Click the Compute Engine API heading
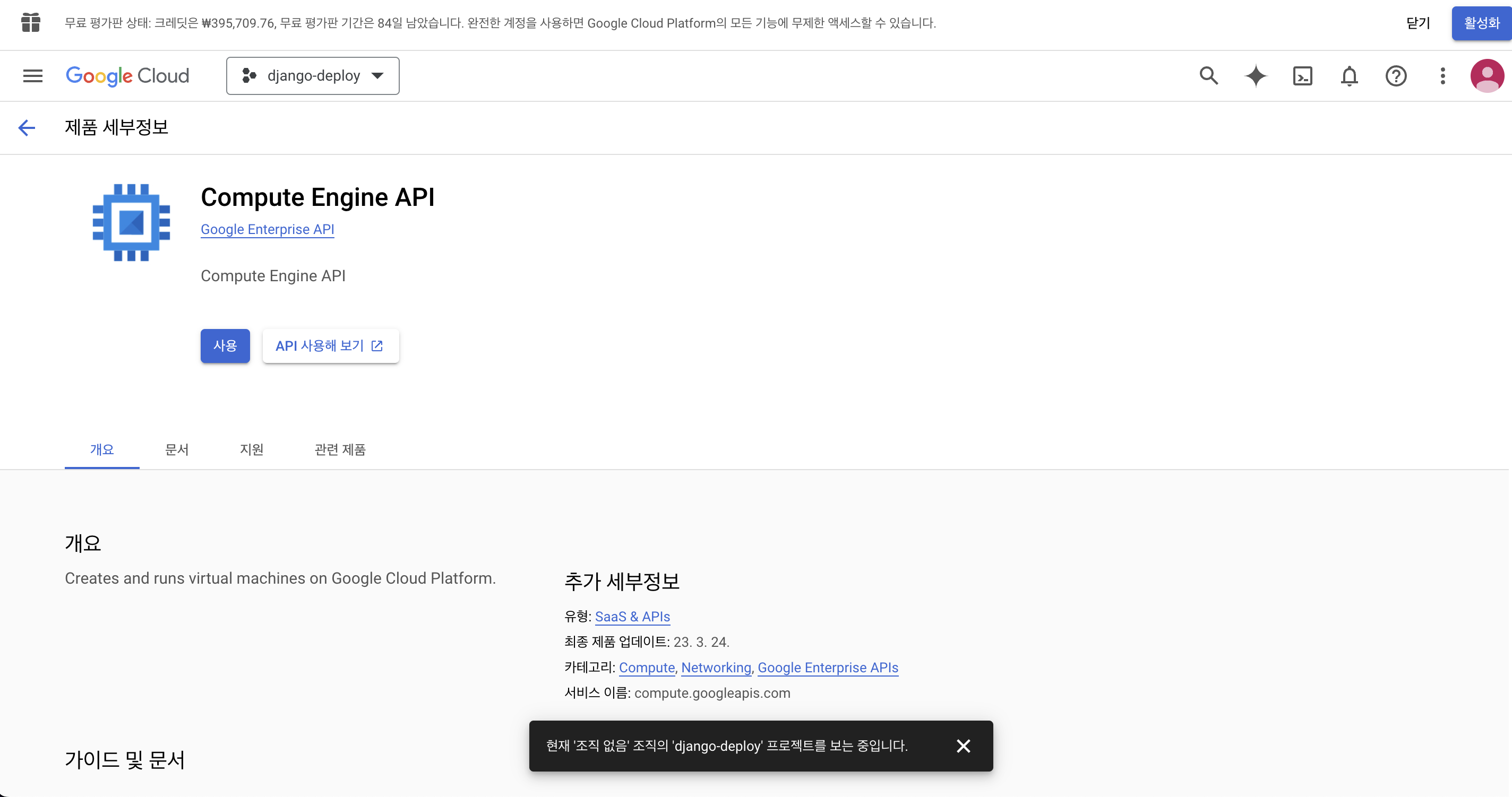Viewport: 1512px width, 797px height. coord(317,197)
